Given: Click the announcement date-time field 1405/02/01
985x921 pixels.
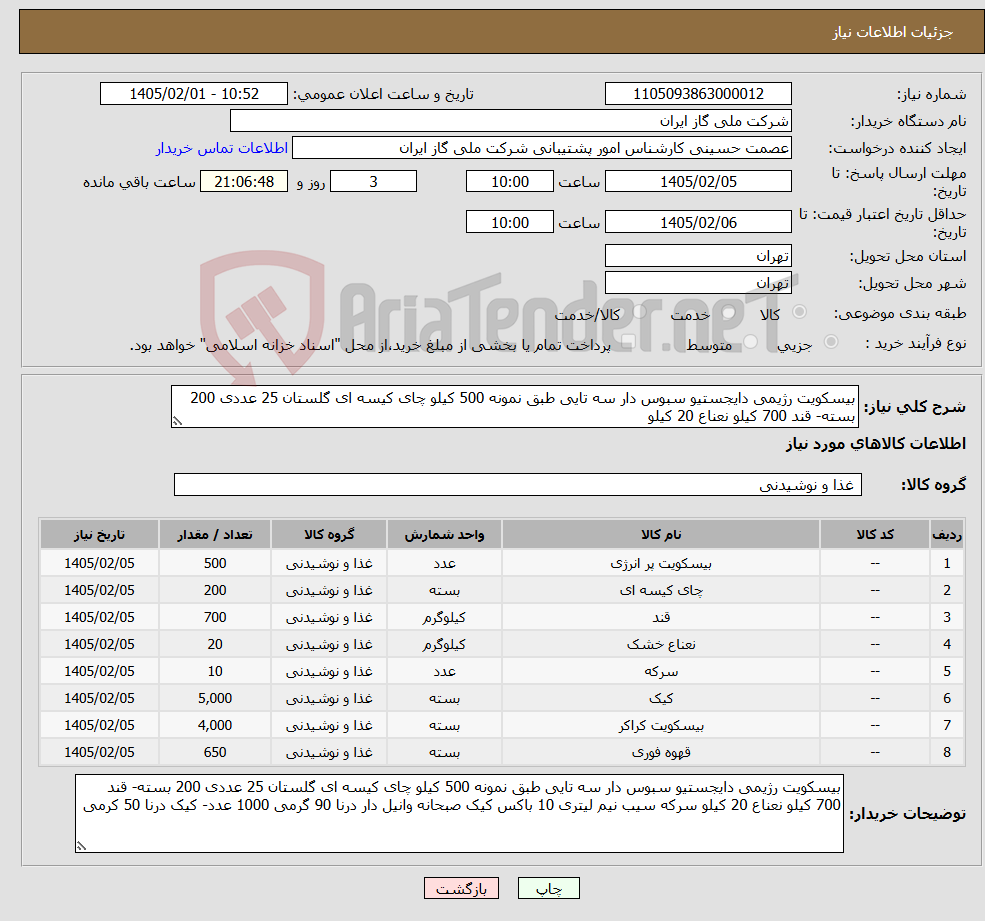Looking at the screenshot, I should (193, 94).
